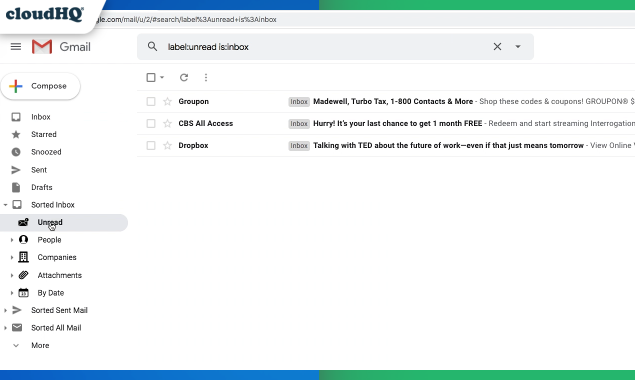Click the Sorted Sent Mail arrow icon

coord(17,310)
